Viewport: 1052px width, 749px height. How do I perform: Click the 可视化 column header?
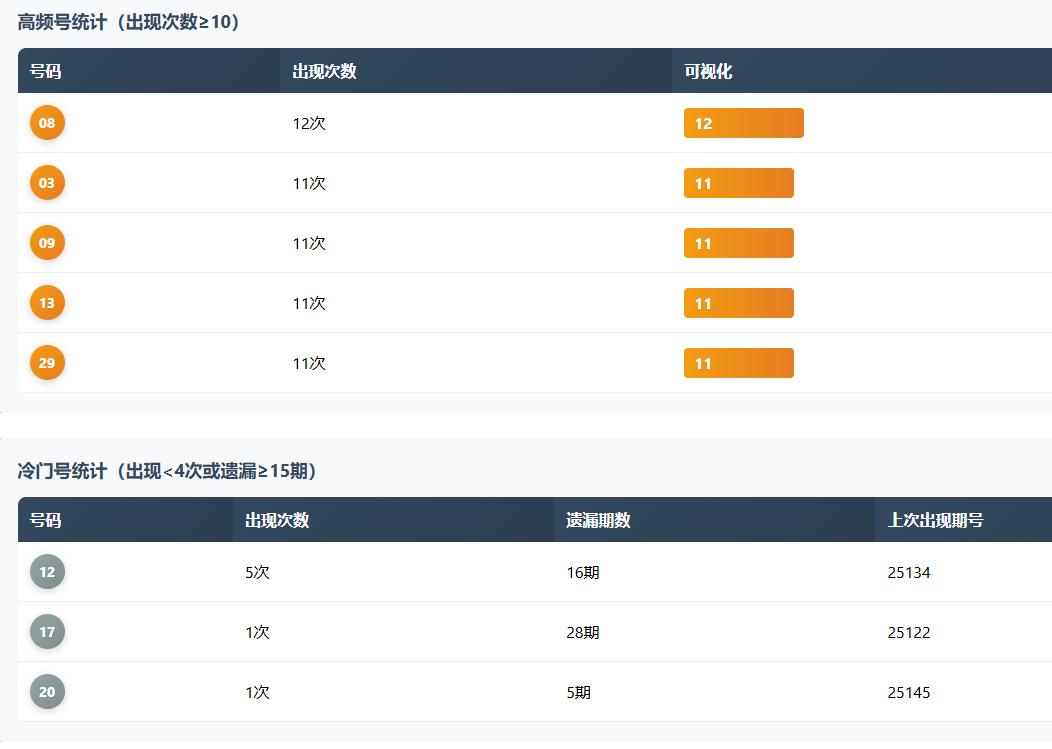pyautogui.click(x=708, y=71)
